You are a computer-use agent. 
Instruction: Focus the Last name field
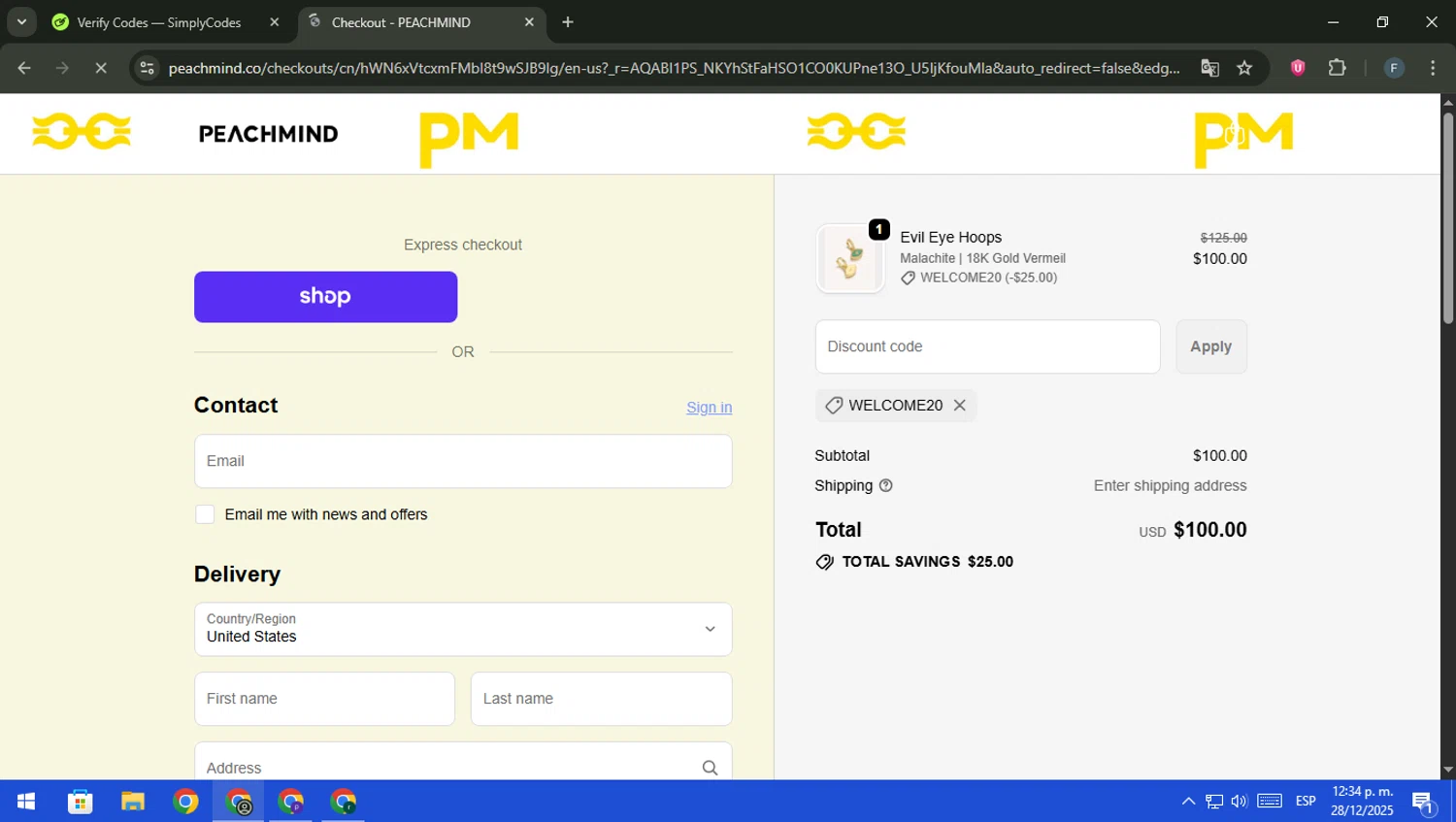[x=601, y=699]
